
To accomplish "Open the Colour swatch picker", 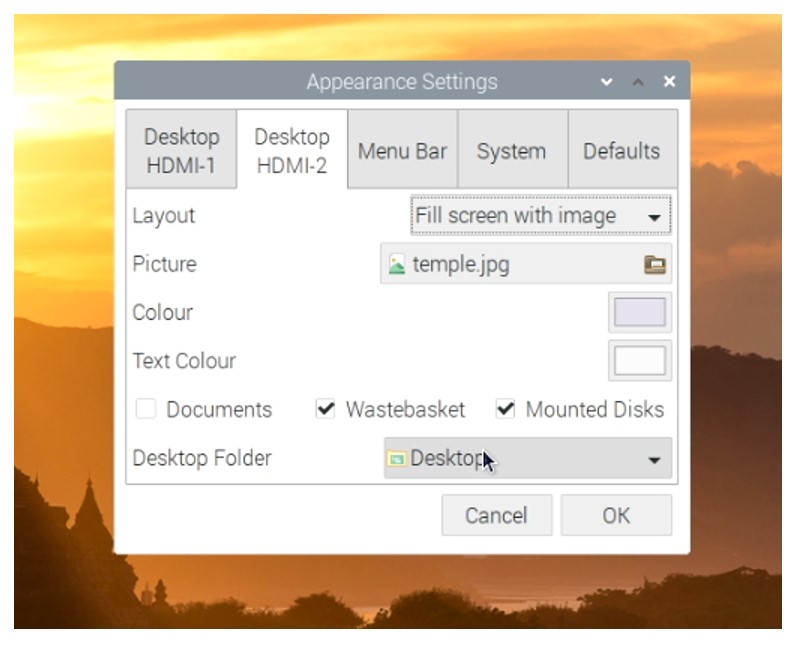I will pyautogui.click(x=640, y=312).
